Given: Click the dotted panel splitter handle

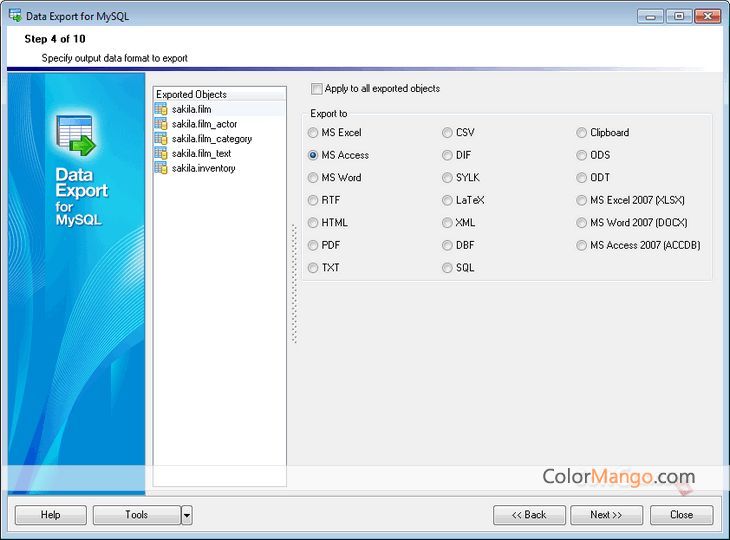Looking at the screenshot, I should (294, 284).
